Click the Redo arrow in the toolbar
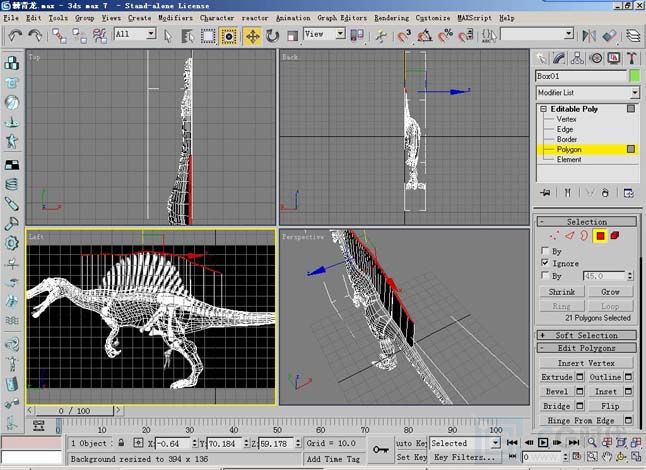646x470 pixels. tap(35, 36)
